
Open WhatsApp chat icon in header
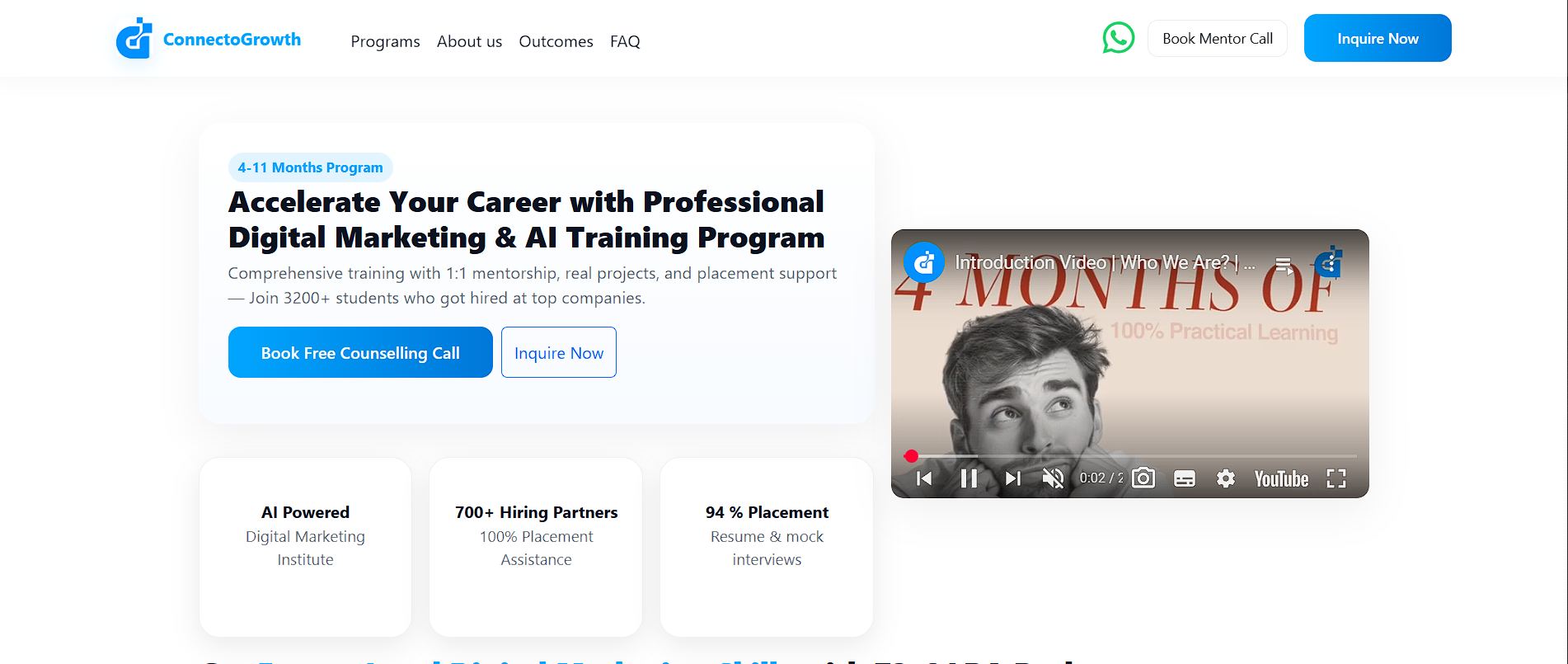1118,38
